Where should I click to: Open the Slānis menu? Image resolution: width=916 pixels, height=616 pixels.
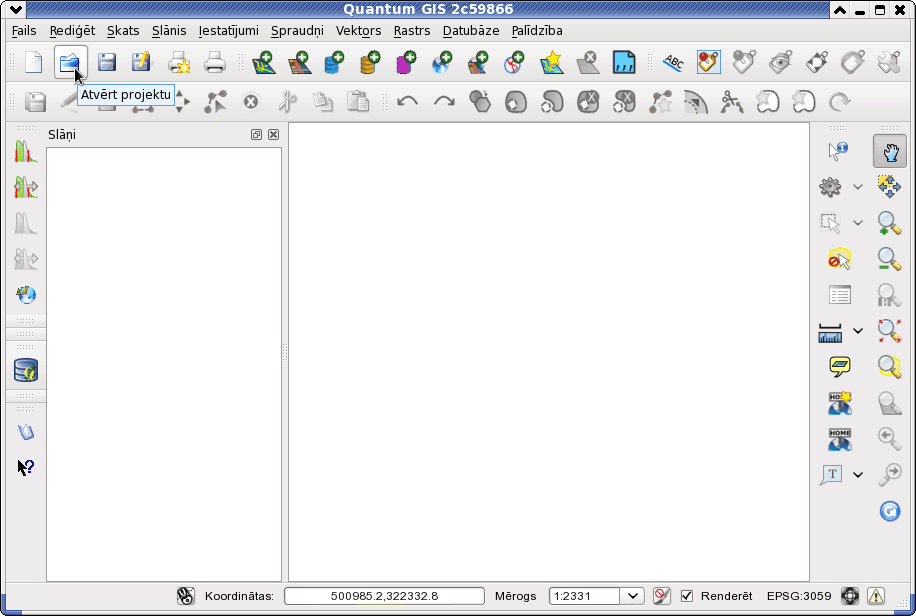[169, 30]
